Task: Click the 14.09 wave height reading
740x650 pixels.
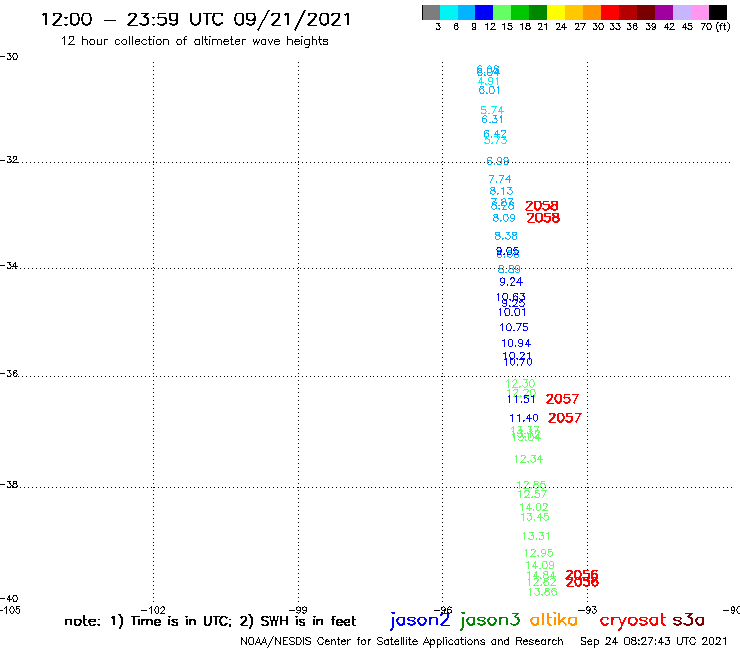Action: [x=540, y=565]
